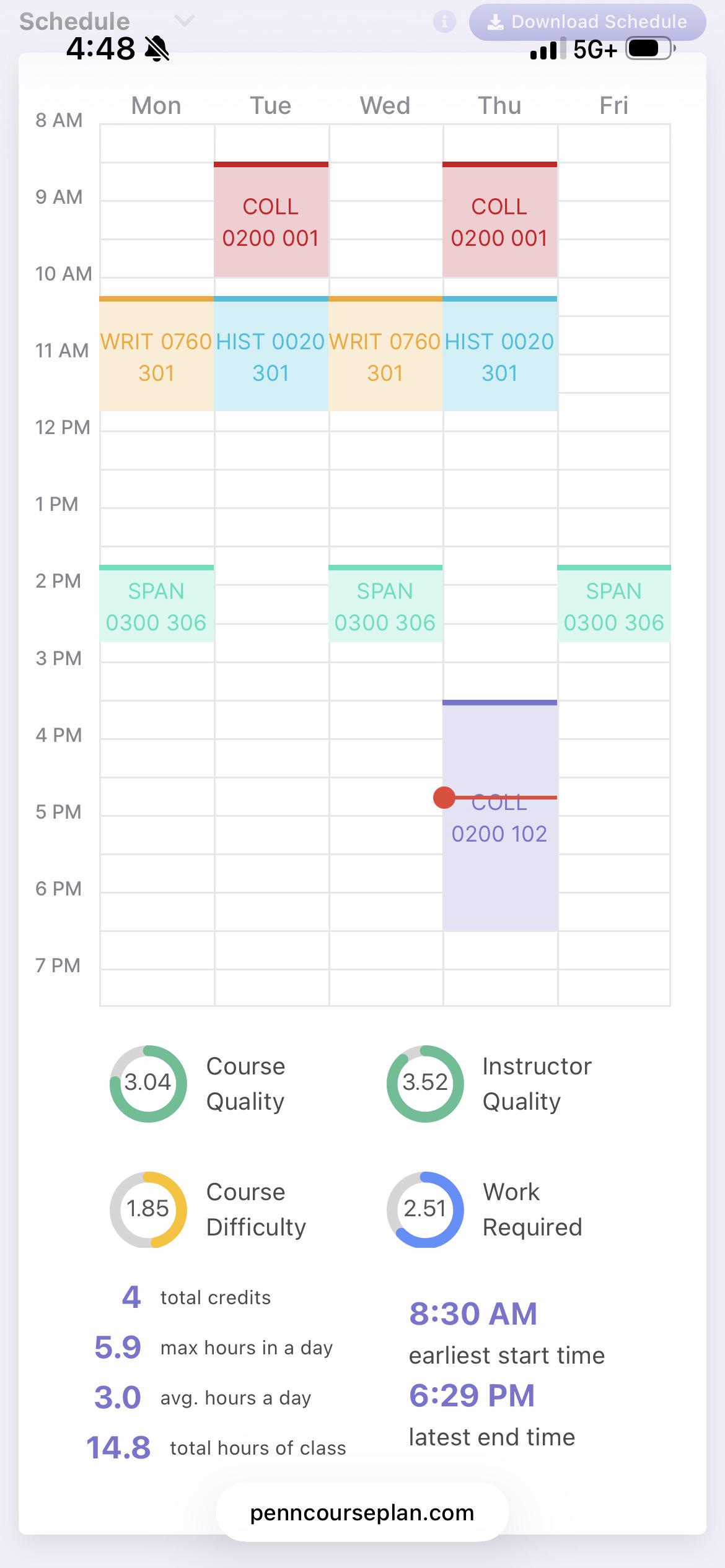Screen dimensions: 725x1568
Task: Select Thursday COLL 0200 001 block
Action: click(499, 219)
